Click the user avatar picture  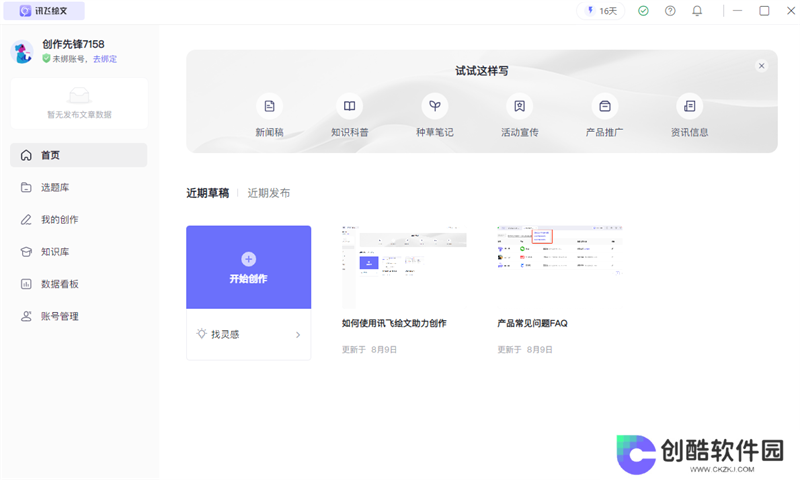point(22,52)
